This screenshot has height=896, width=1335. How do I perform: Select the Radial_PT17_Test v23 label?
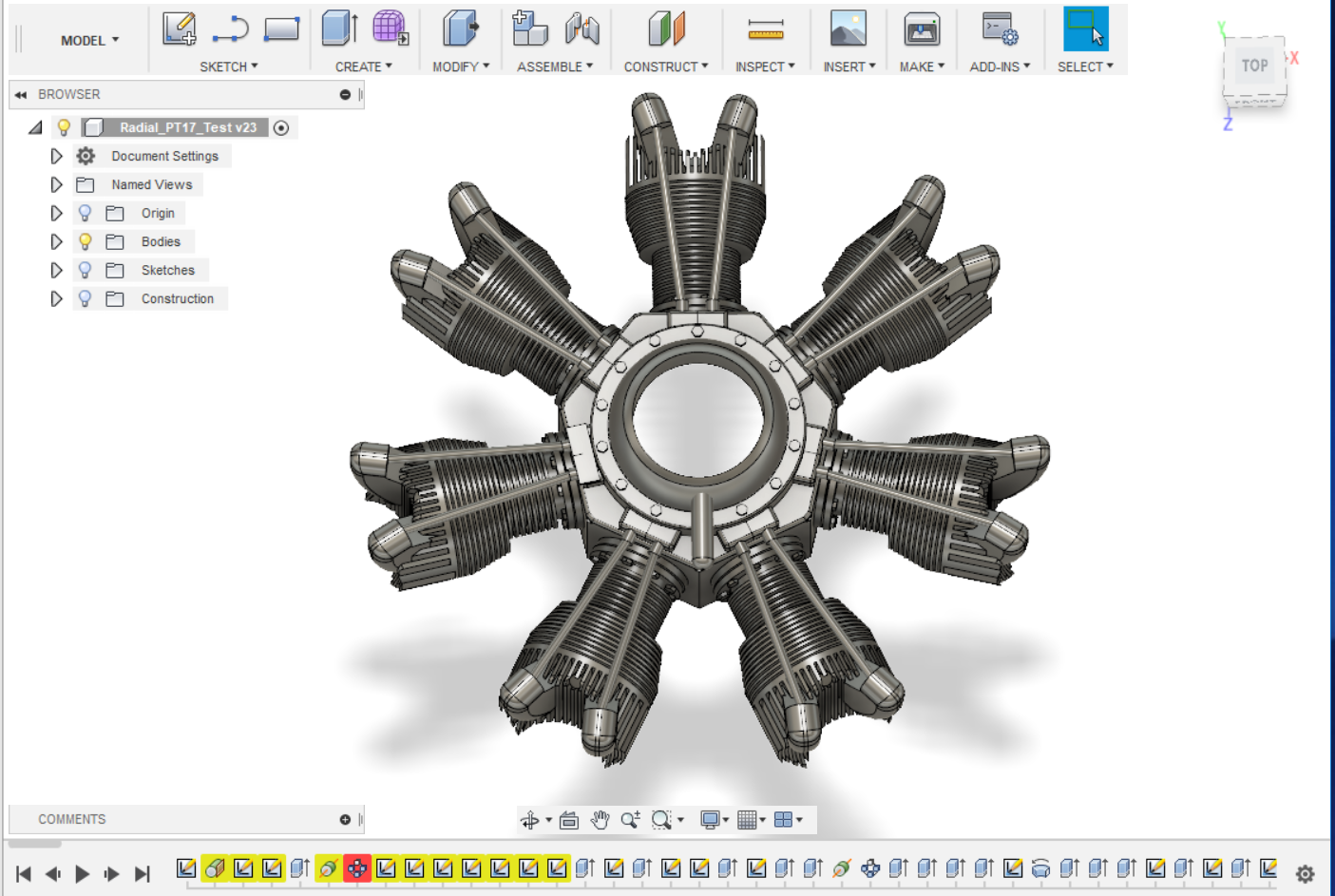tap(188, 127)
